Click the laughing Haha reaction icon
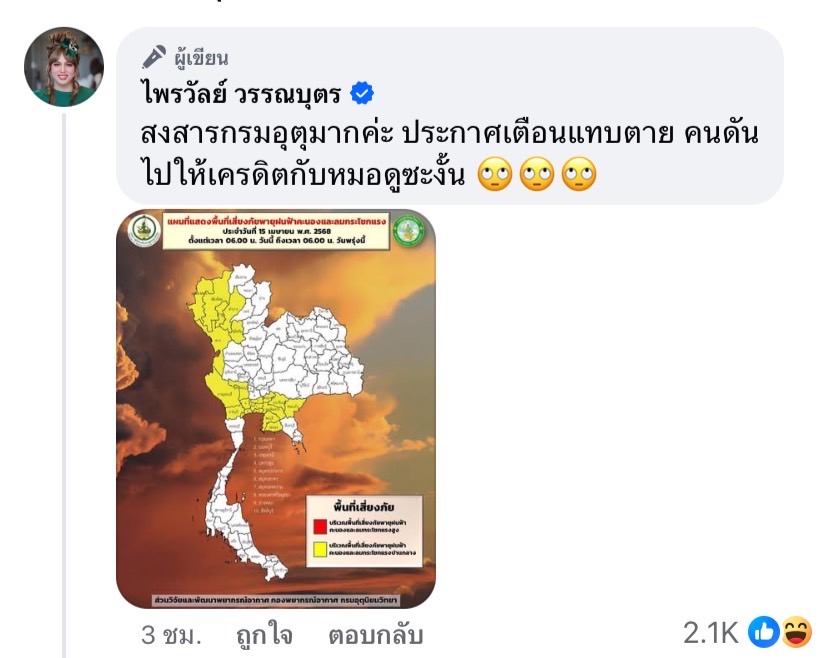 [x=796, y=632]
